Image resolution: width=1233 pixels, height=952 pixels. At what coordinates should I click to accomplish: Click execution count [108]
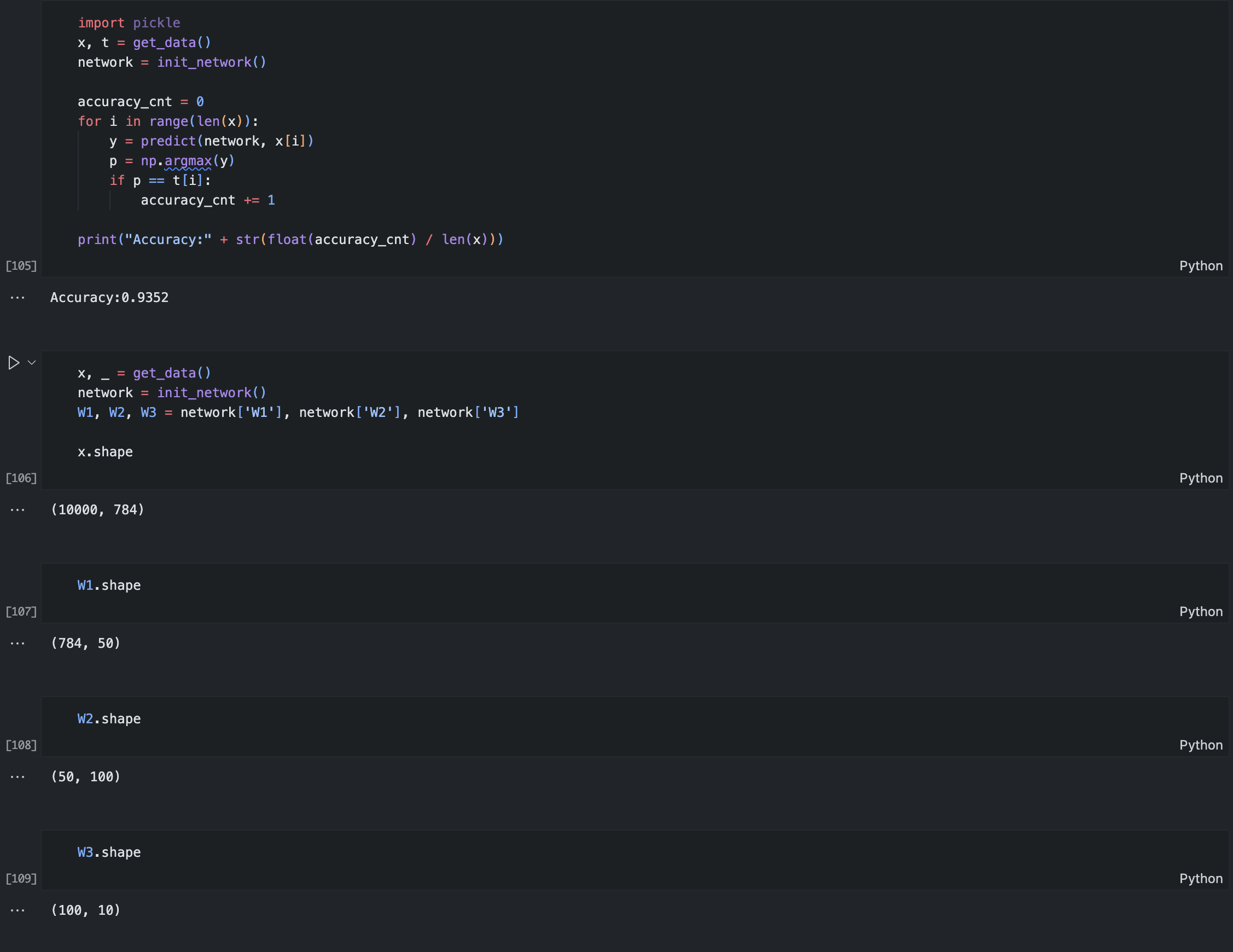tap(21, 745)
